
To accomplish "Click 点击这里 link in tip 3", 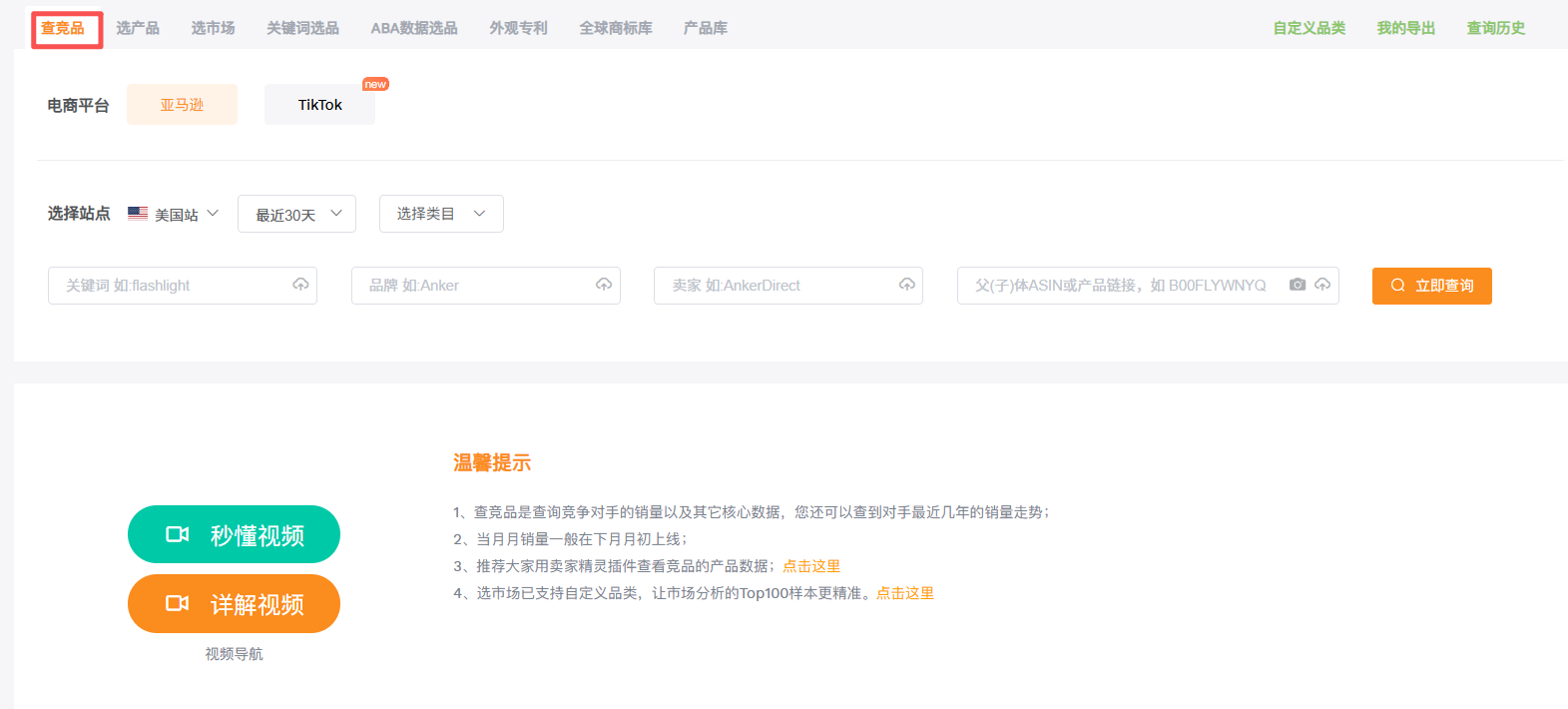I will pyautogui.click(x=811, y=566).
